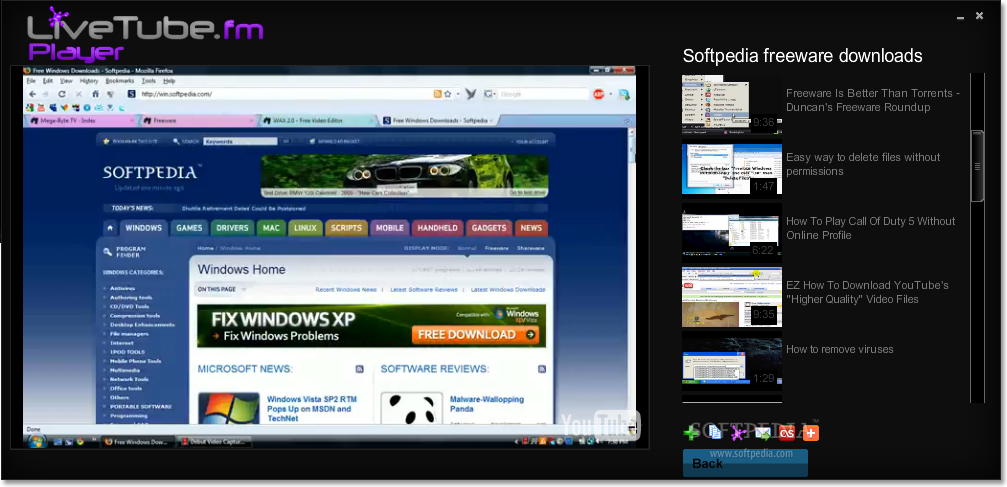Viewport: 1007px width, 487px height.
Task: Click the Back button
Action: 745,463
